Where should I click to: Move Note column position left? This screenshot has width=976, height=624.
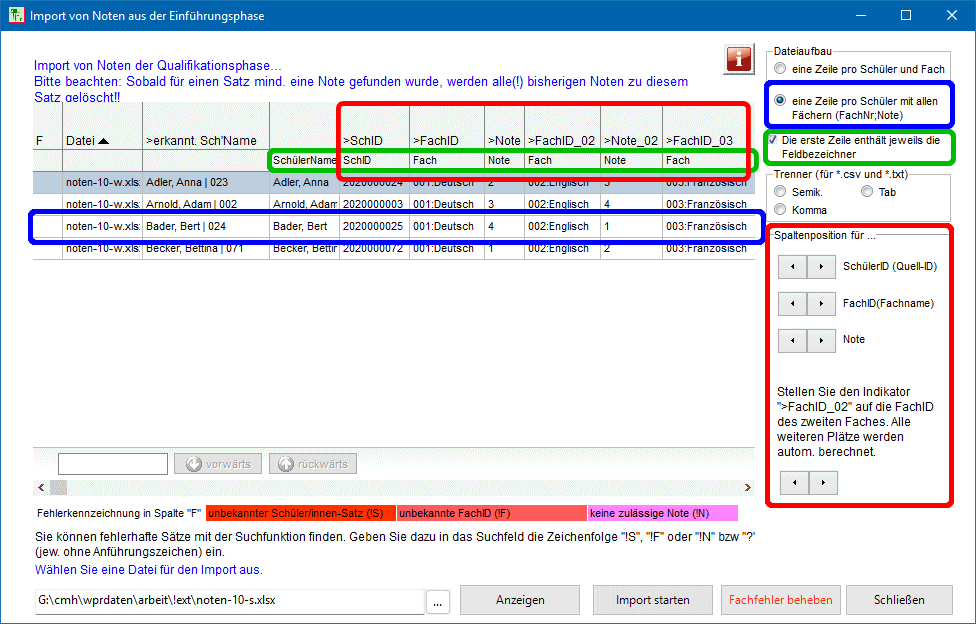(792, 340)
